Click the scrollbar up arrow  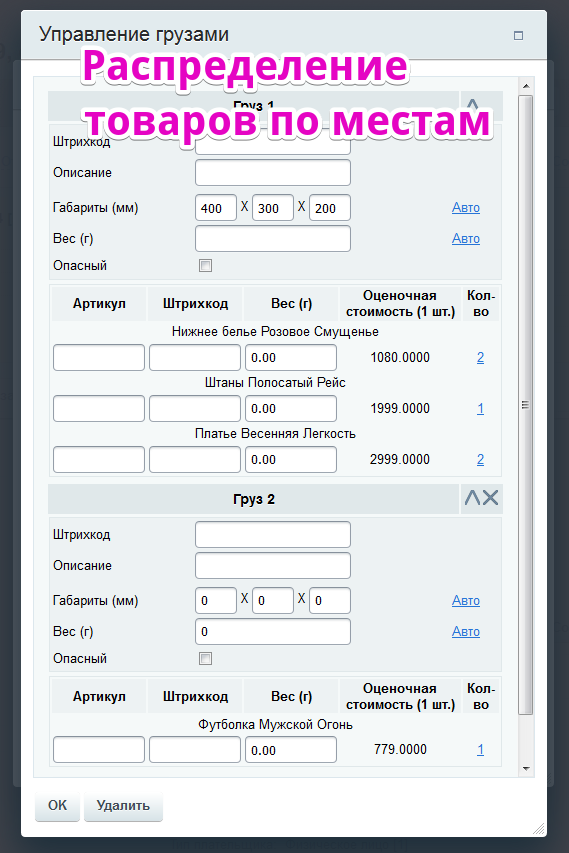click(x=525, y=86)
